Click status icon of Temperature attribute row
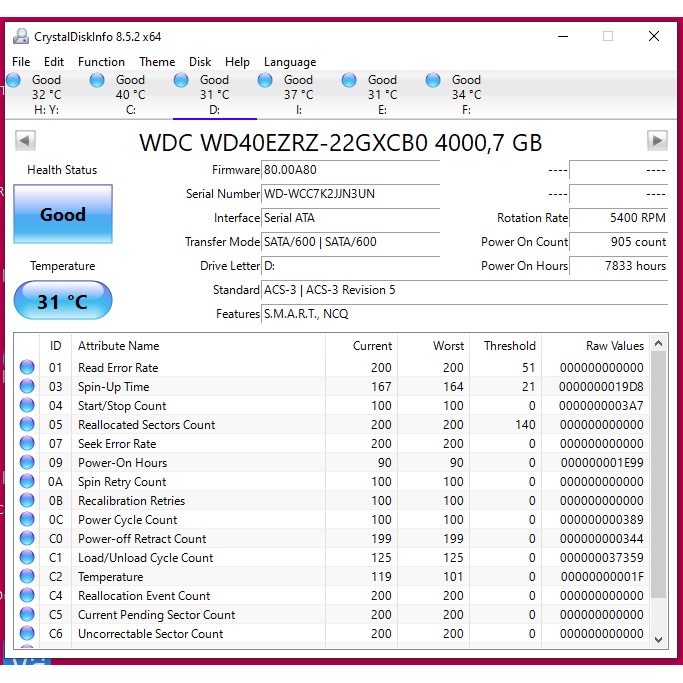Viewport: 683px width, 683px height. [x=27, y=577]
